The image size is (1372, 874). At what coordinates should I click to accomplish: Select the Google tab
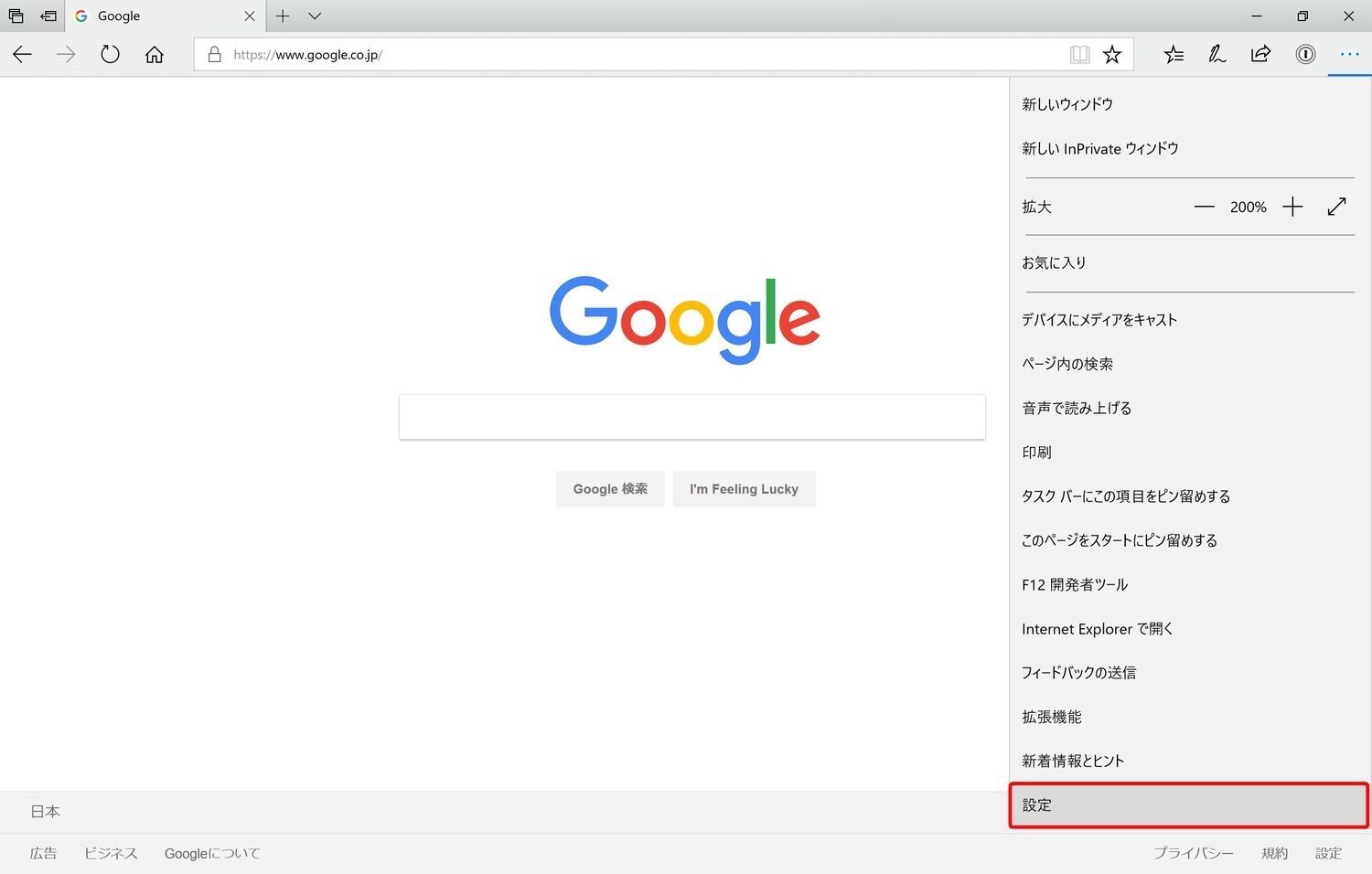click(165, 16)
